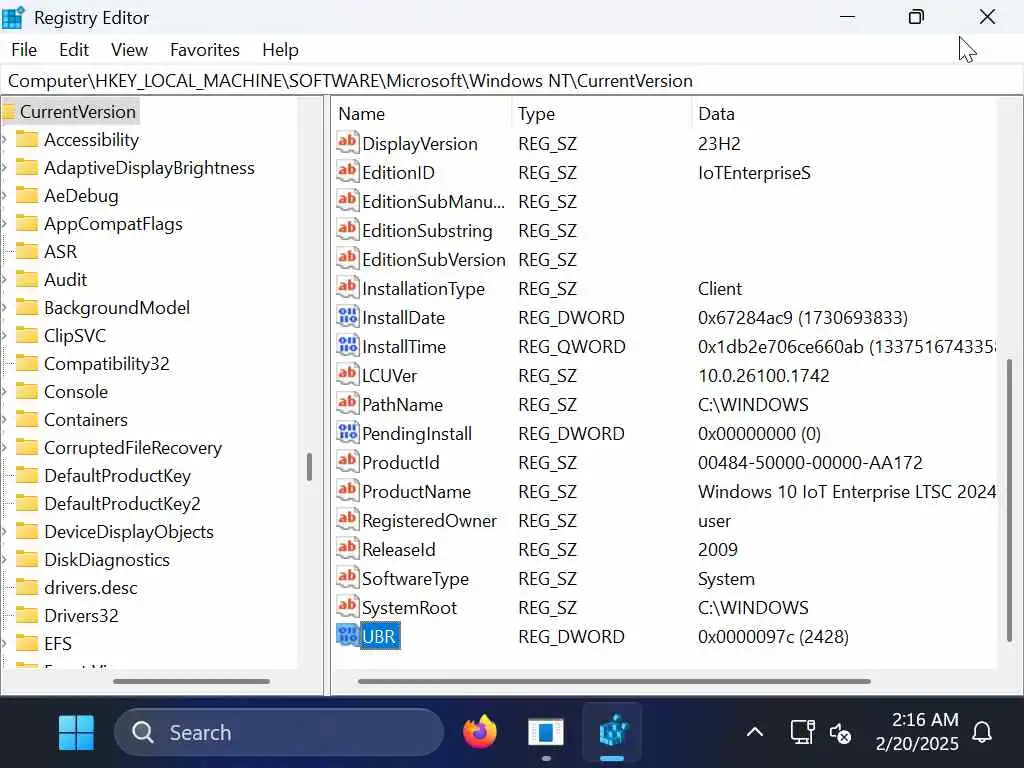Click the AeDebug folder icon
The width and height of the screenshot is (1024, 768).
click(27, 195)
